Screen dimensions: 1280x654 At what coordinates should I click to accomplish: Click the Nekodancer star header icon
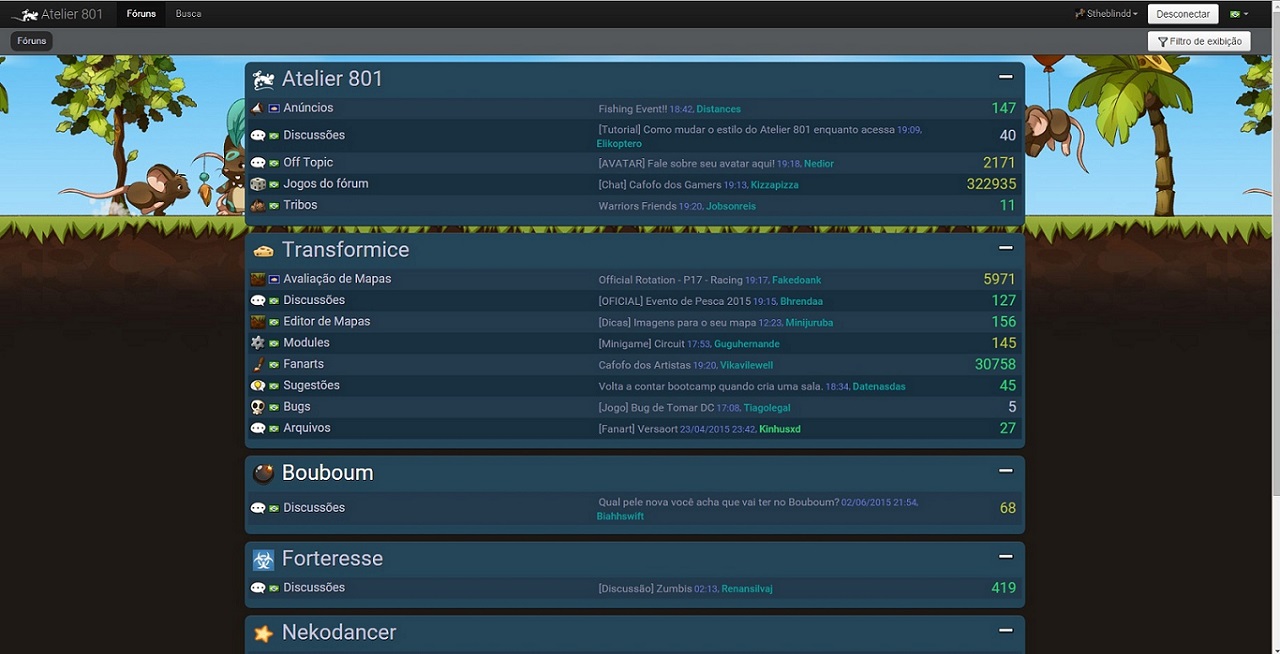[263, 633]
